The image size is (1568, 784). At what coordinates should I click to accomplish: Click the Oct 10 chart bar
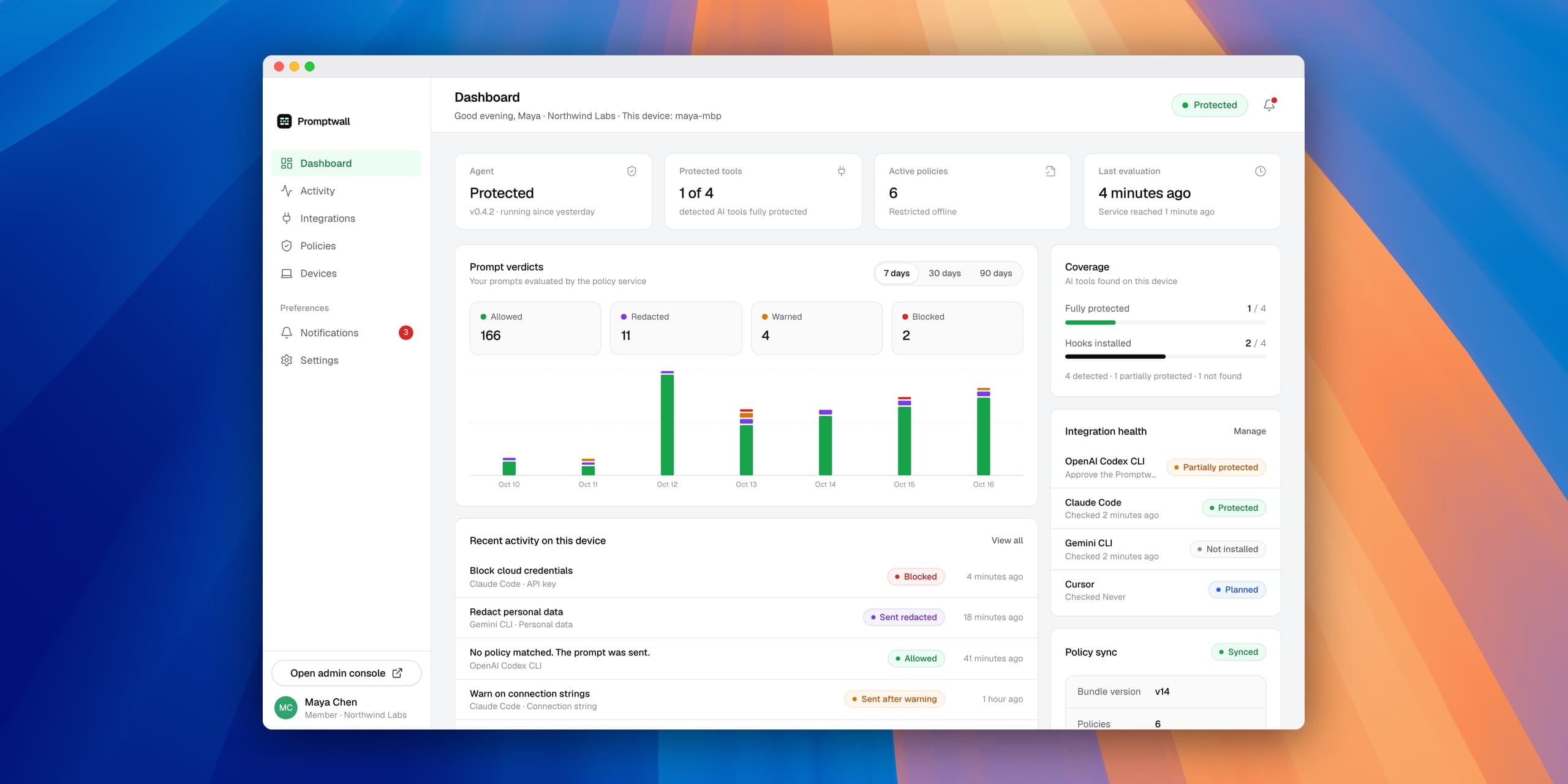point(509,466)
